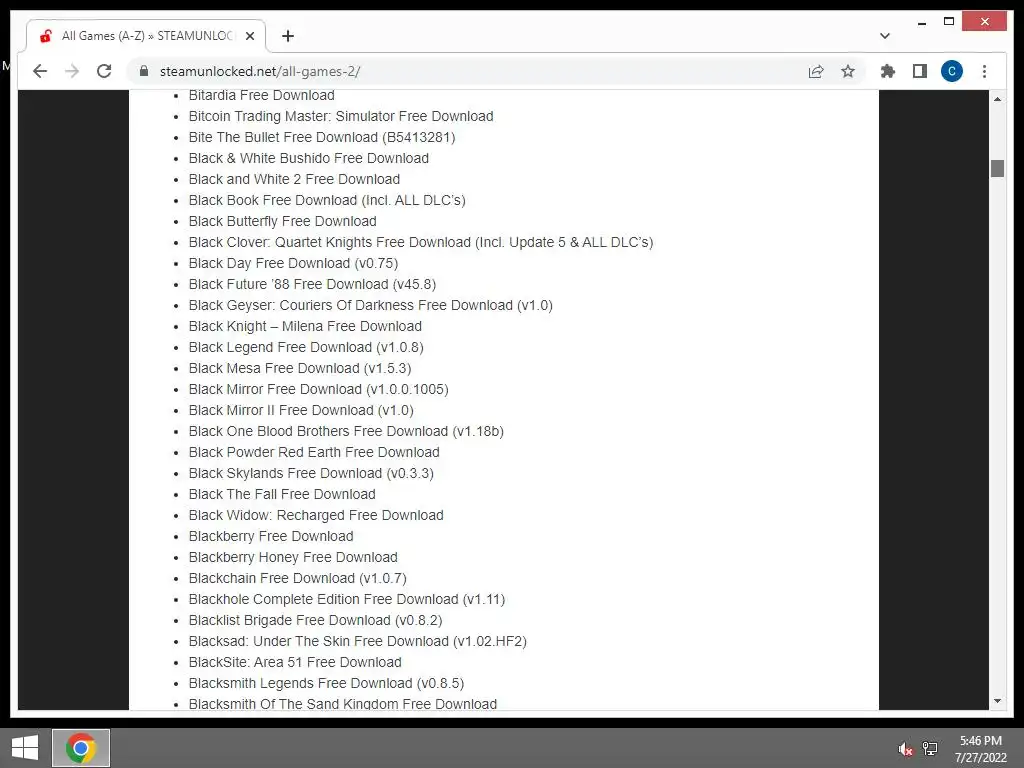This screenshot has width=1024, height=768.
Task: Open Blacksmith Legends Free Download link
Action: click(x=327, y=683)
